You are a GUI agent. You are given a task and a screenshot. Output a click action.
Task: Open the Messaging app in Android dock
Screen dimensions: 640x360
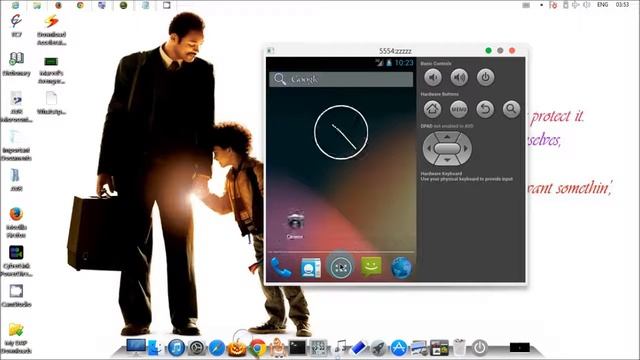(371, 267)
